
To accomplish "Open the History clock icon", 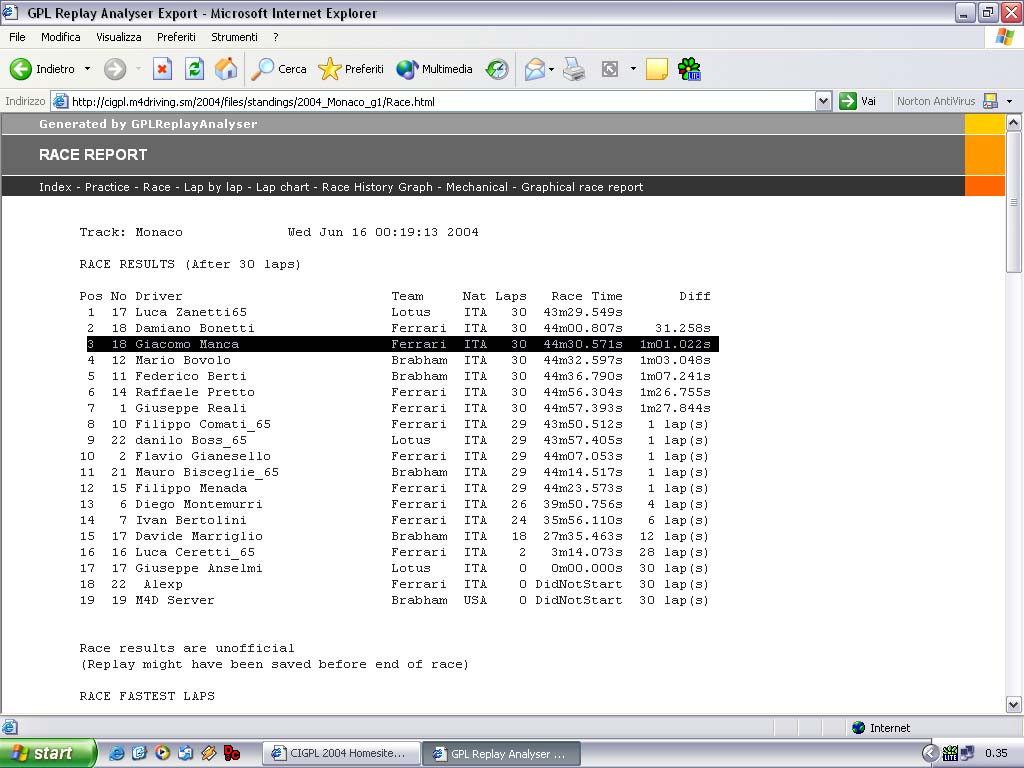I will tap(497, 69).
